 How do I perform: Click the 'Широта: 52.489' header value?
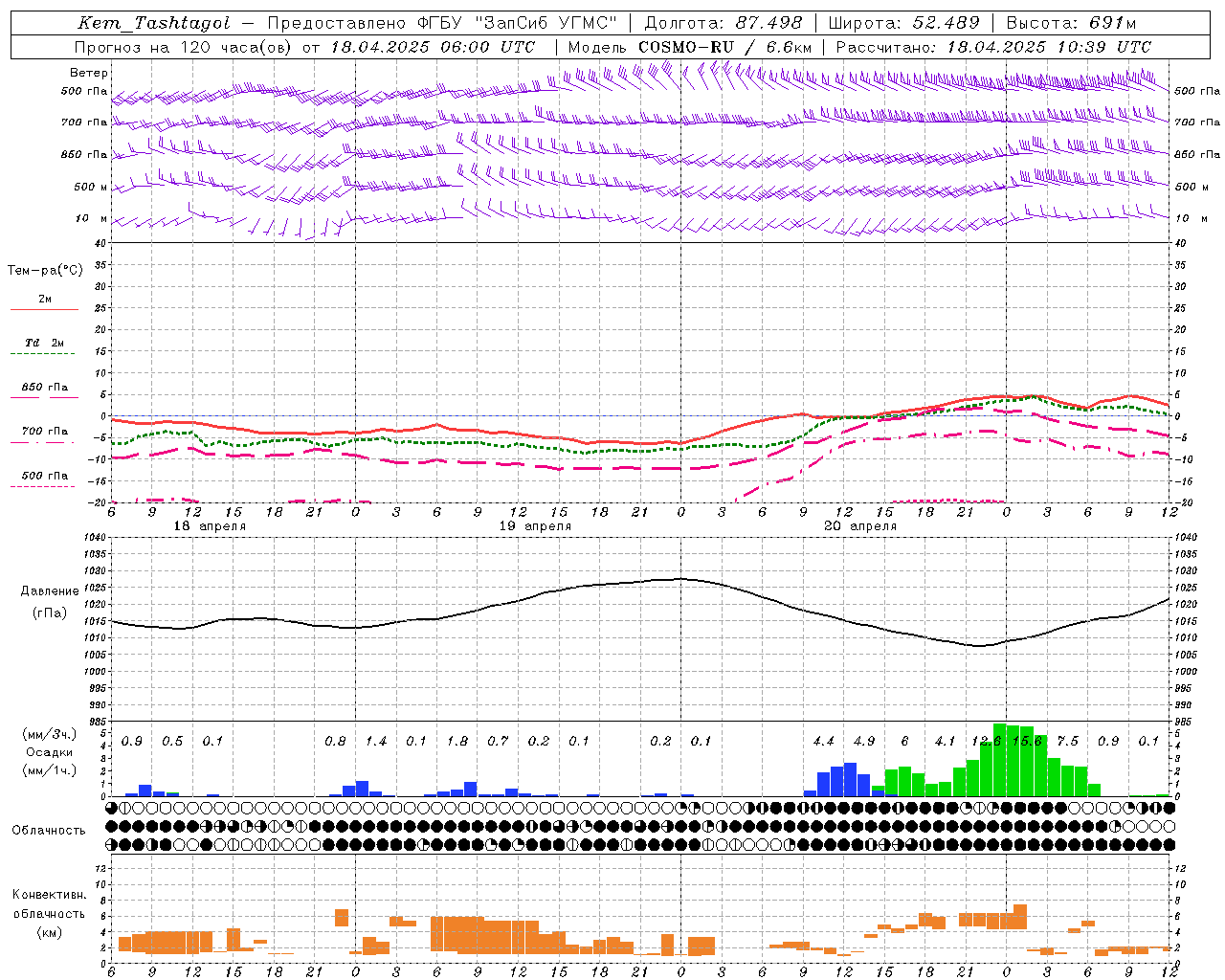click(x=903, y=24)
